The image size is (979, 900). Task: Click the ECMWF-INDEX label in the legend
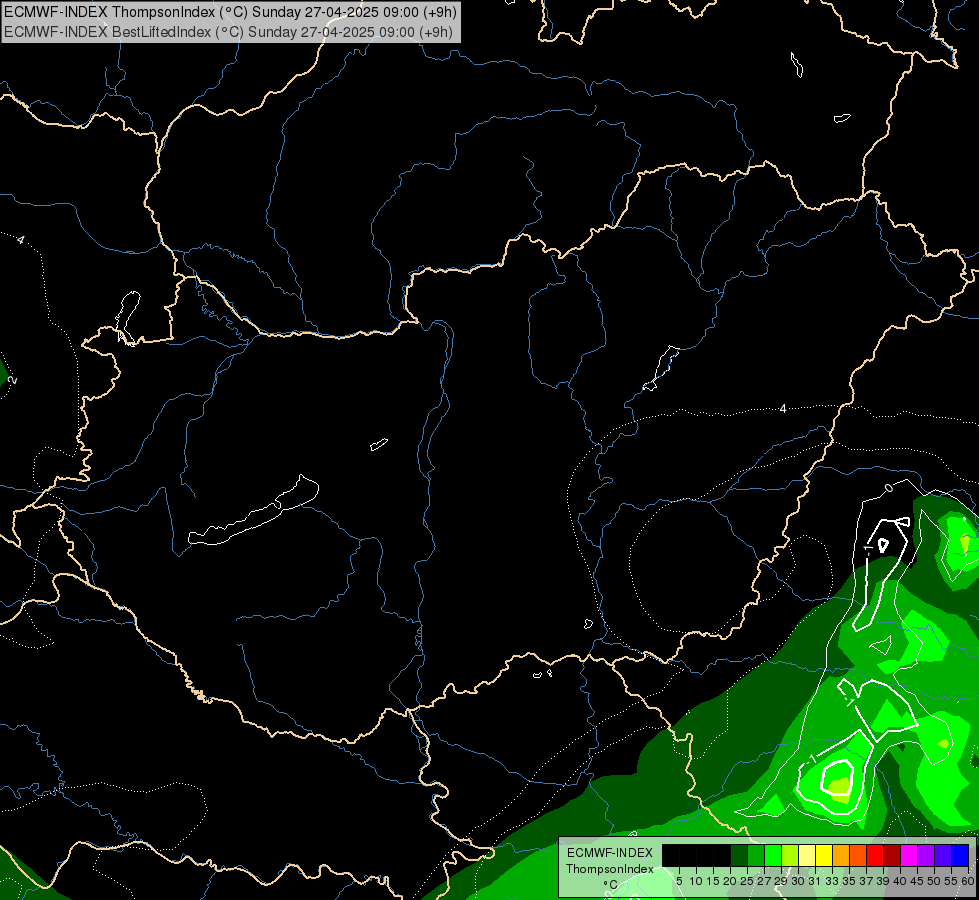click(610, 853)
